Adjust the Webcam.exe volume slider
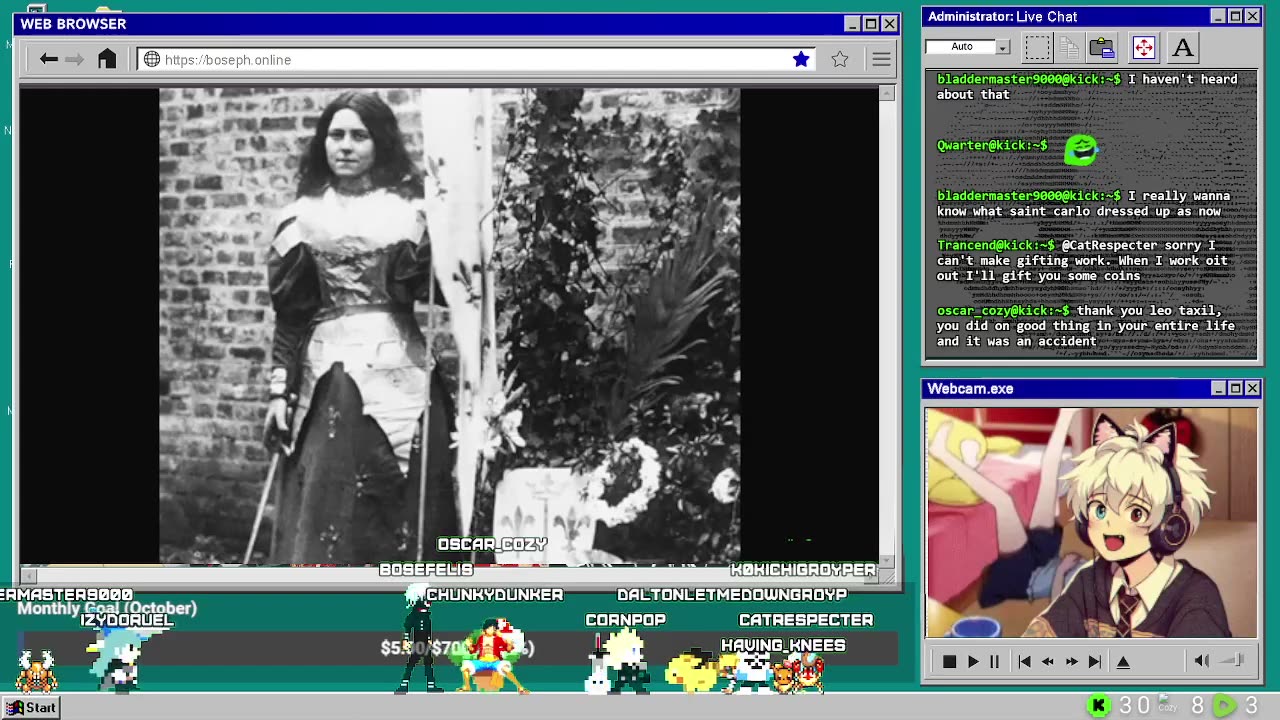This screenshot has height=720, width=1280. 1233,660
